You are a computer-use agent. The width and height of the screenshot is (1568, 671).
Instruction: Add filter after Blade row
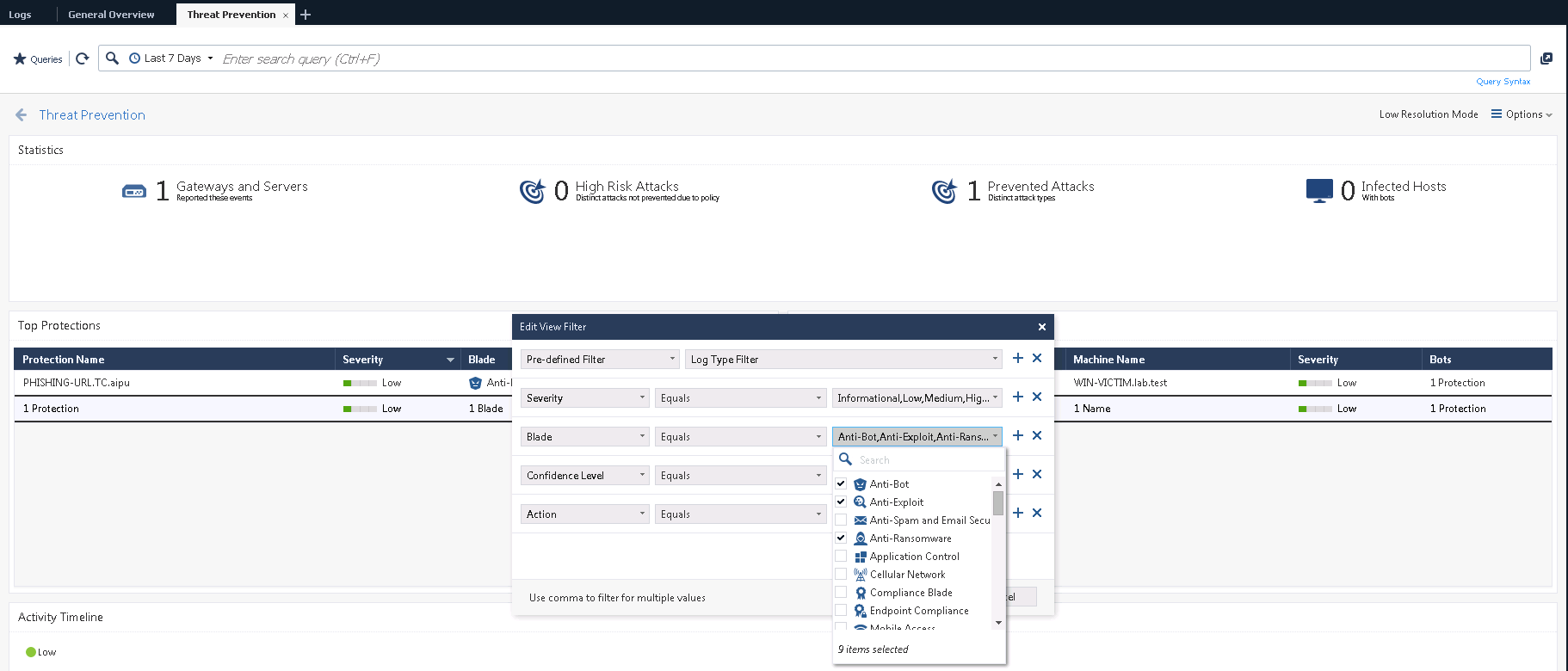1018,435
